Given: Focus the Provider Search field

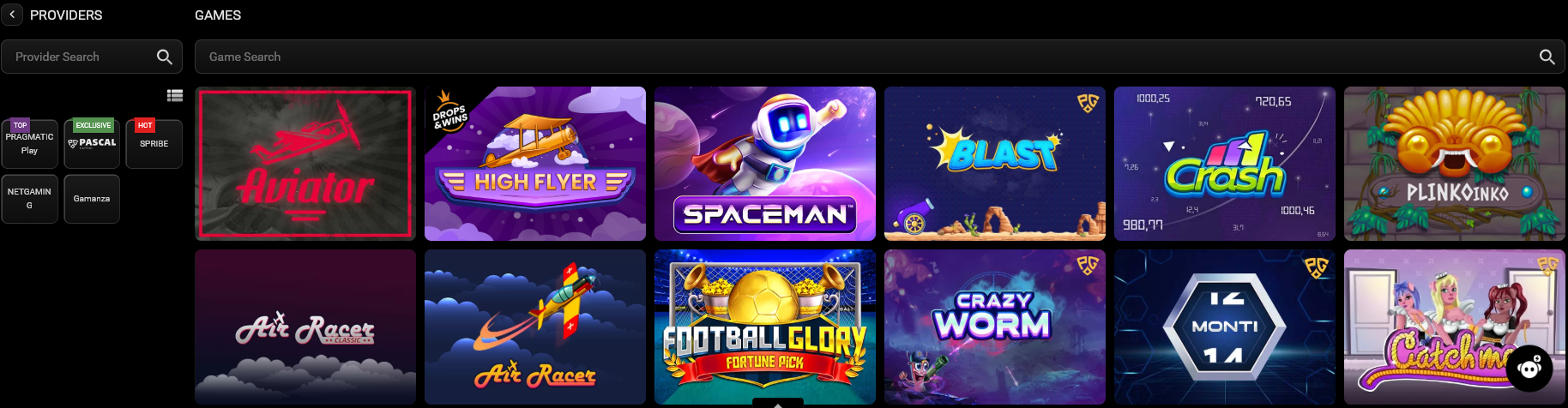Looking at the screenshot, I should click(92, 57).
